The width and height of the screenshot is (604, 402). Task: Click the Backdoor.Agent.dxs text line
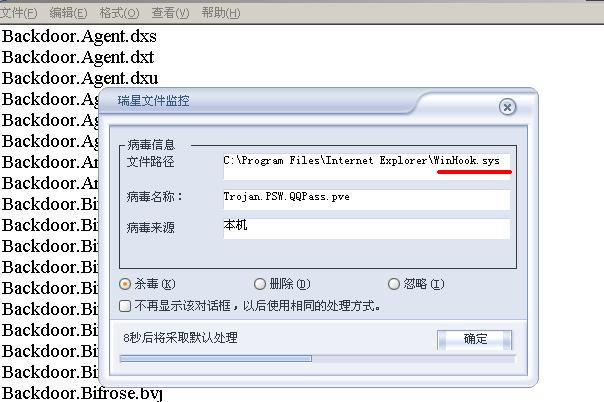click(x=79, y=37)
